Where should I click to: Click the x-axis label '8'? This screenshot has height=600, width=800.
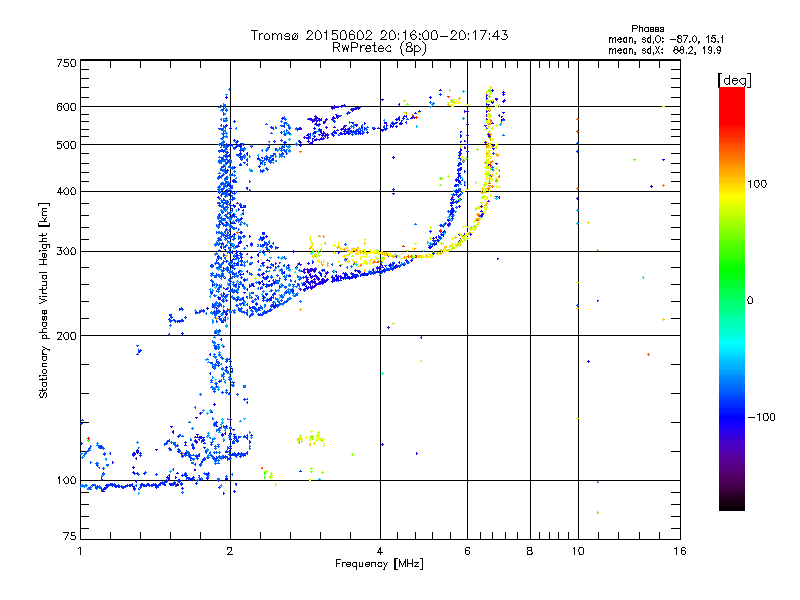point(530,551)
